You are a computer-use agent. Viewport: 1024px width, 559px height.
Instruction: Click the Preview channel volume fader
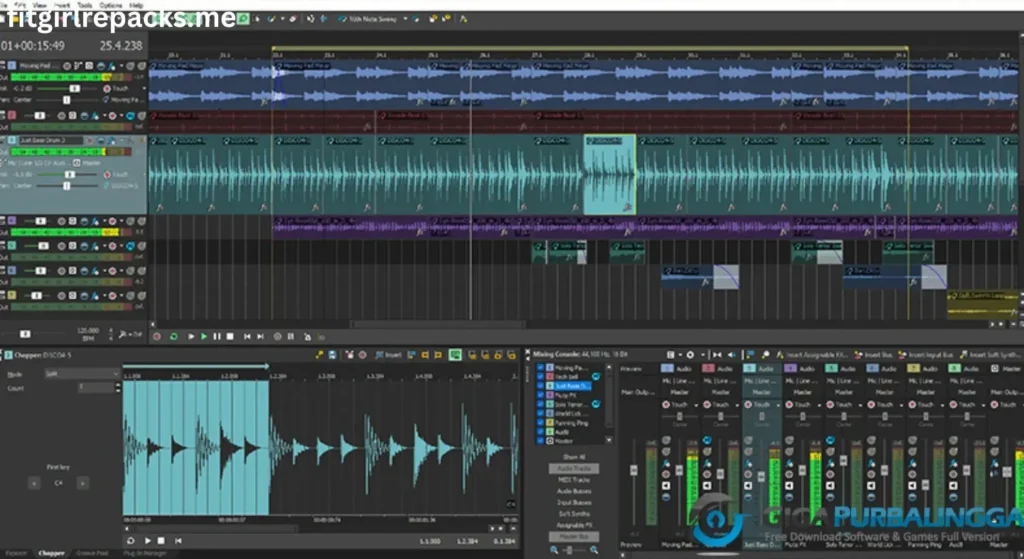tap(633, 470)
